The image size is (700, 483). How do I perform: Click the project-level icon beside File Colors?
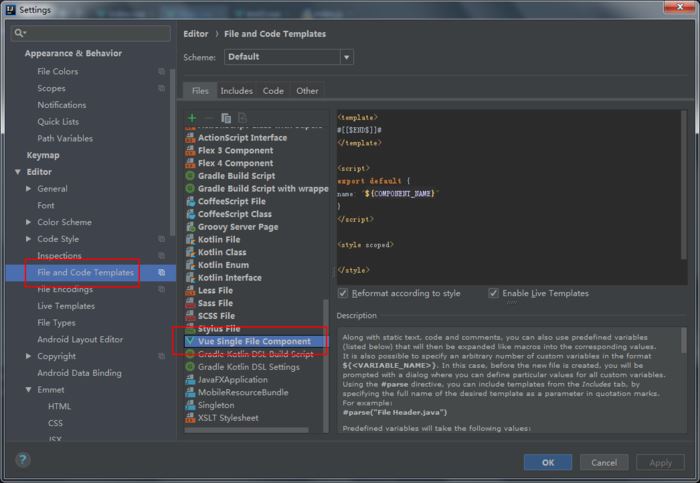pos(162,71)
